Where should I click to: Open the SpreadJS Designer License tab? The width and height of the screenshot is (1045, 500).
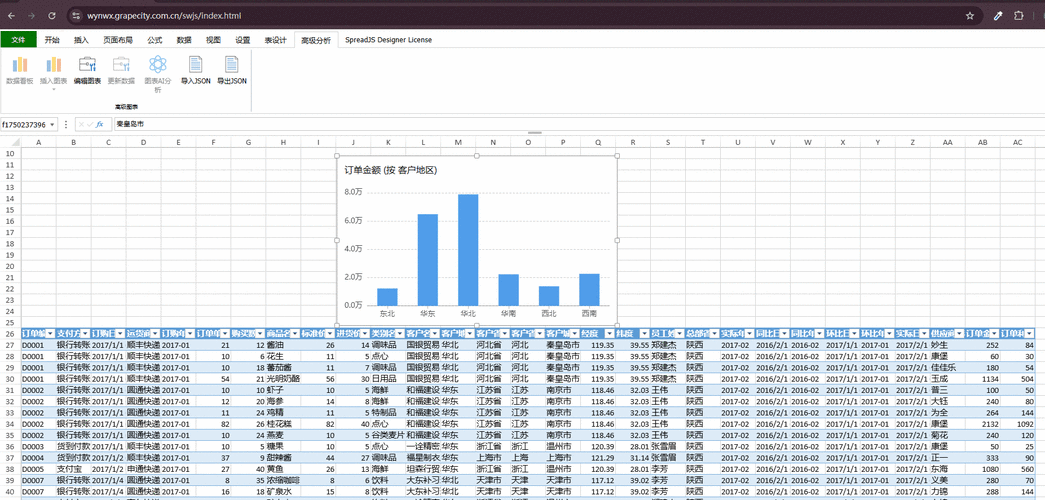click(389, 40)
